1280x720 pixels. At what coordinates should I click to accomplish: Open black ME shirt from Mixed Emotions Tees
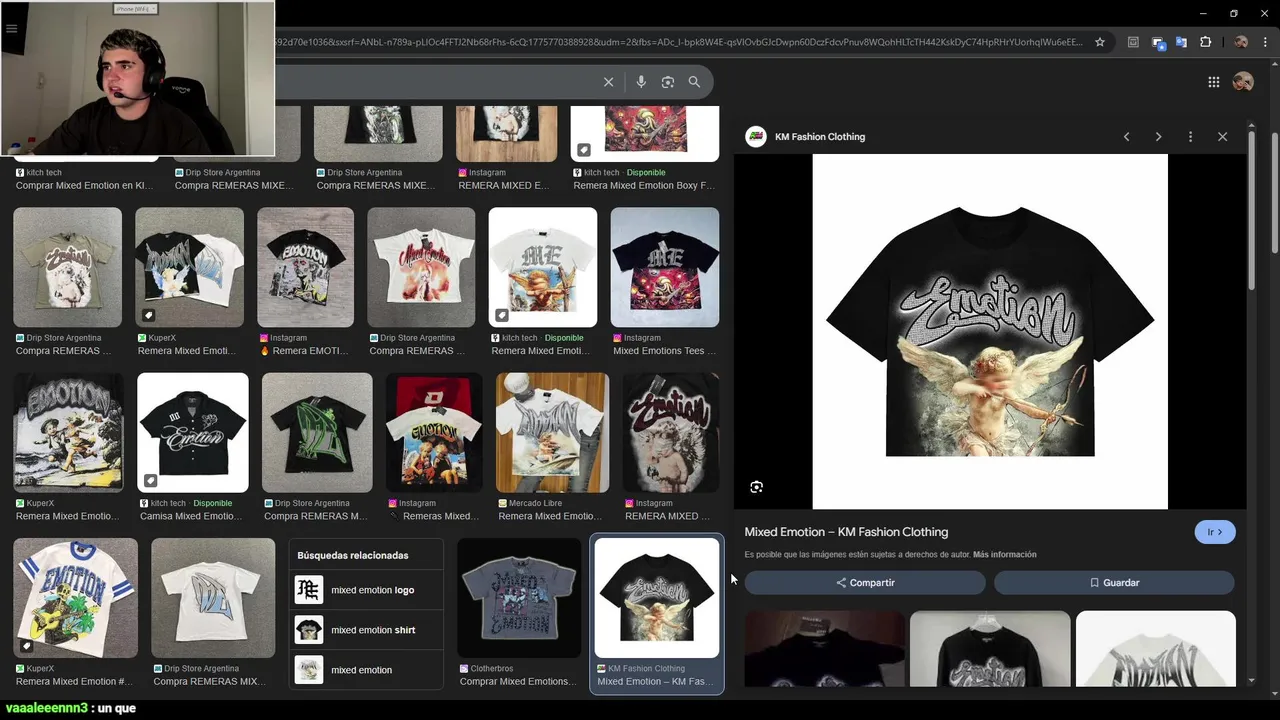[664, 267]
